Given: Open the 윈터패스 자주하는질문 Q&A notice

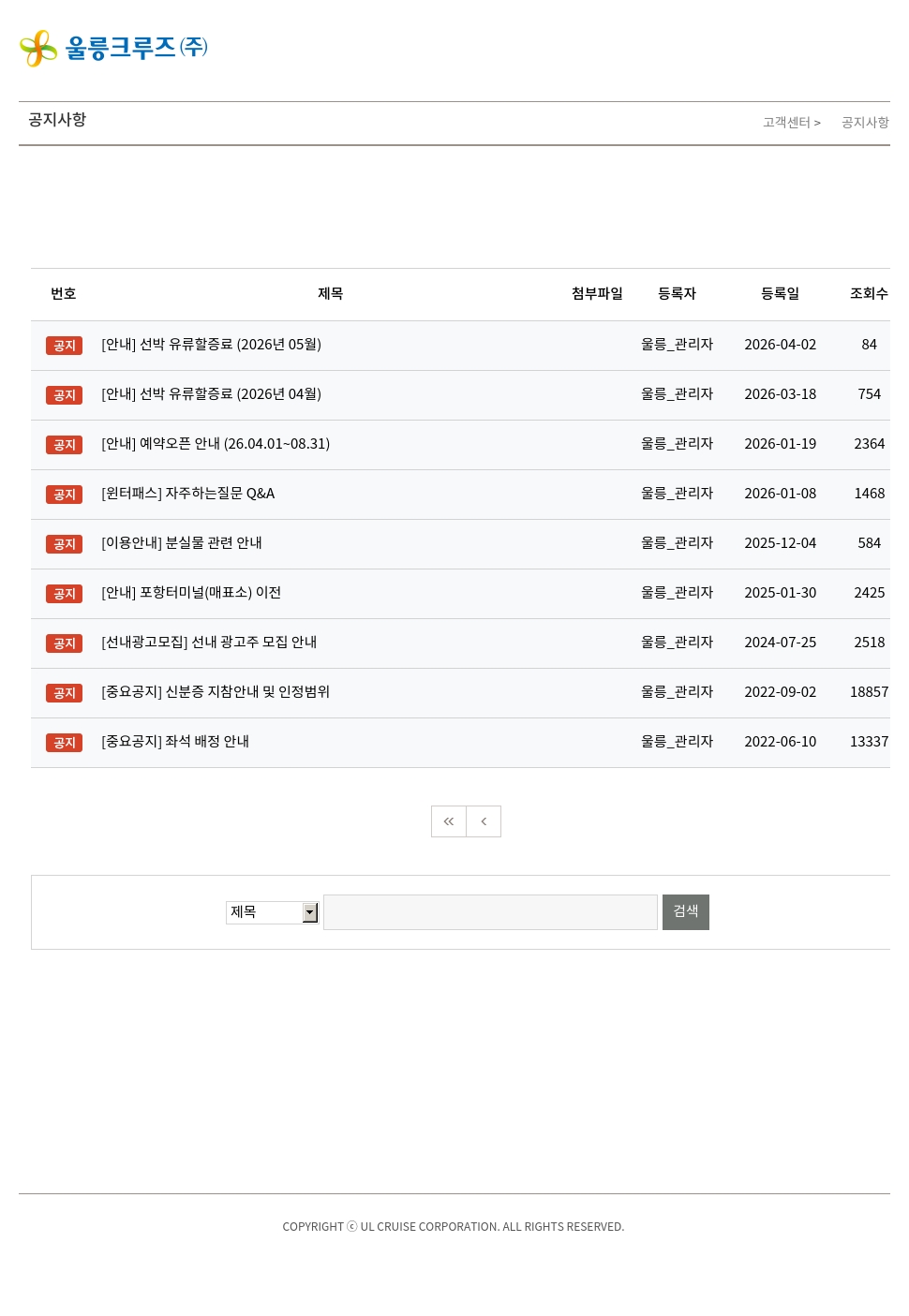Looking at the screenshot, I should pos(187,494).
